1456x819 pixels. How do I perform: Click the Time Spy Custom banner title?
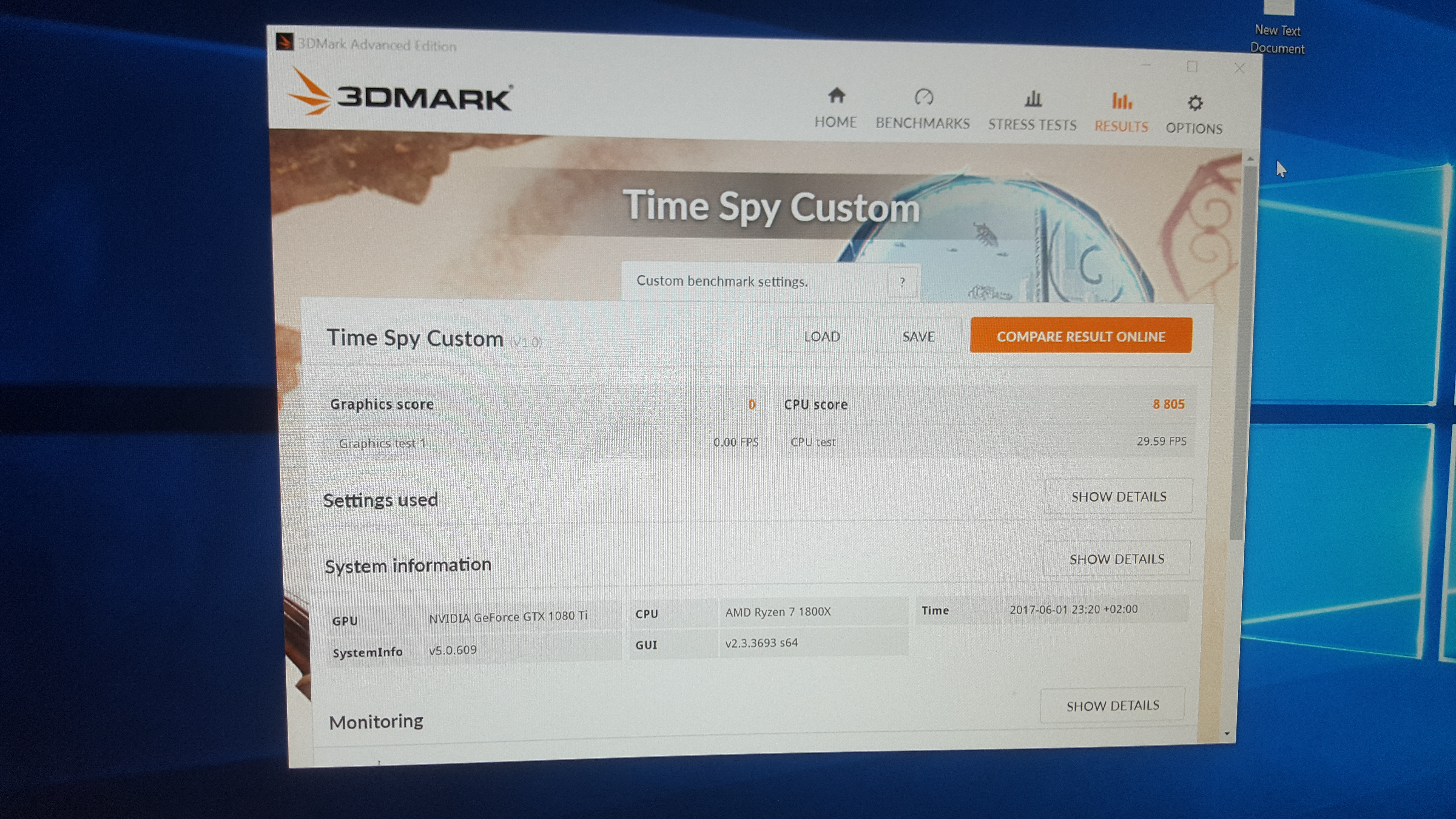[x=771, y=207]
